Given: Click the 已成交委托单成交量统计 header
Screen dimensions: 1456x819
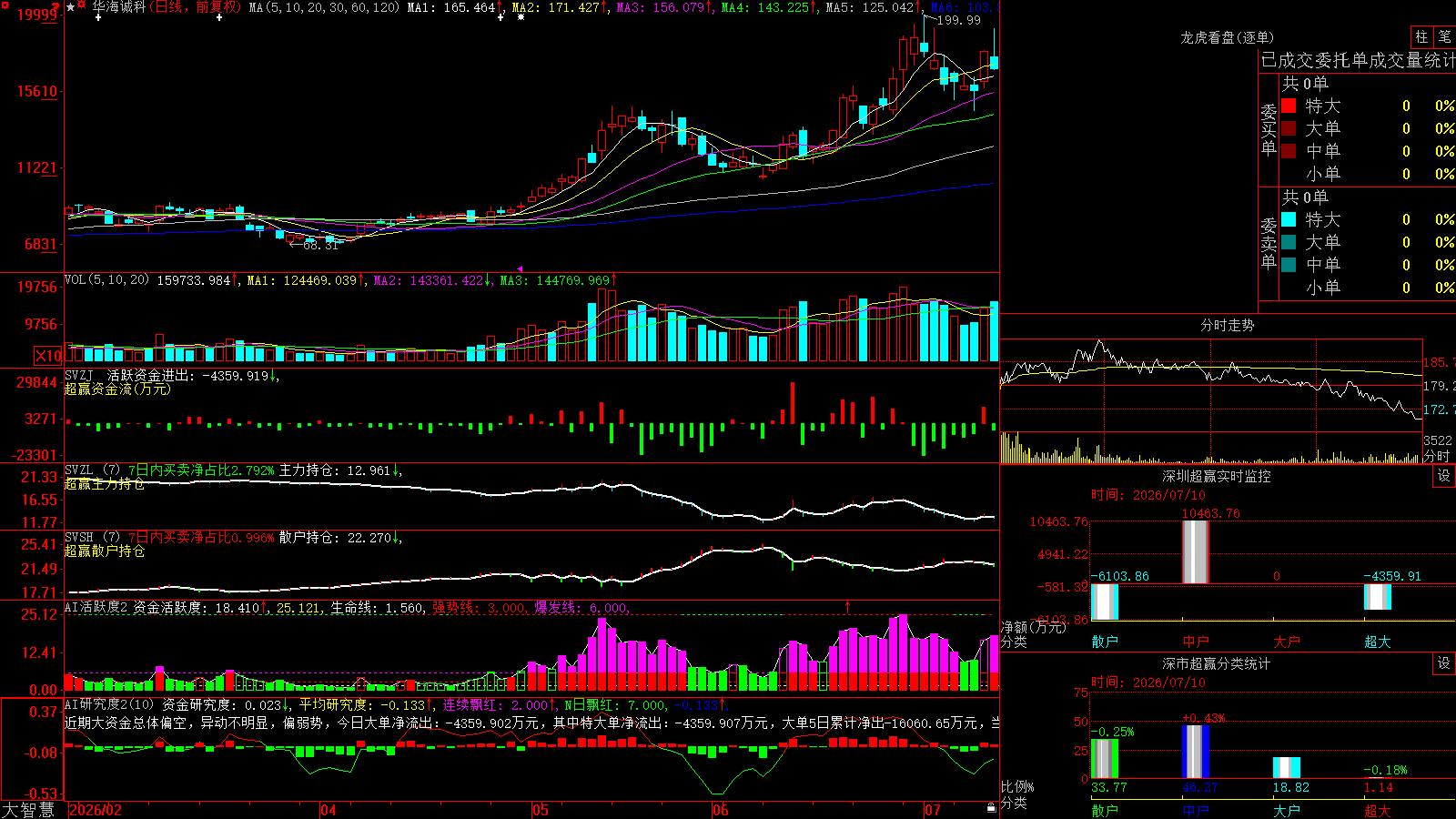Looking at the screenshot, I should coord(1358,60).
